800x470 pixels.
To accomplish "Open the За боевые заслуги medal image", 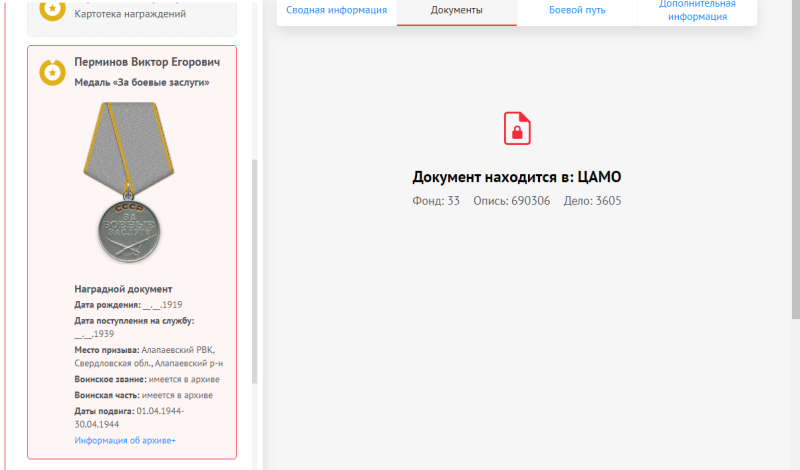I will (x=129, y=182).
